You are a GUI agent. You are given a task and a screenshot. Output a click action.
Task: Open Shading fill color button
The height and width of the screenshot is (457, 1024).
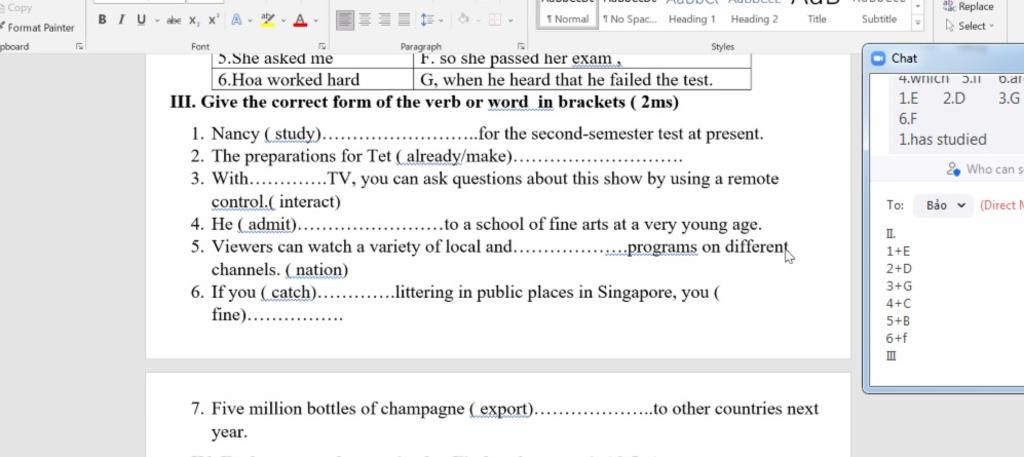[464, 20]
